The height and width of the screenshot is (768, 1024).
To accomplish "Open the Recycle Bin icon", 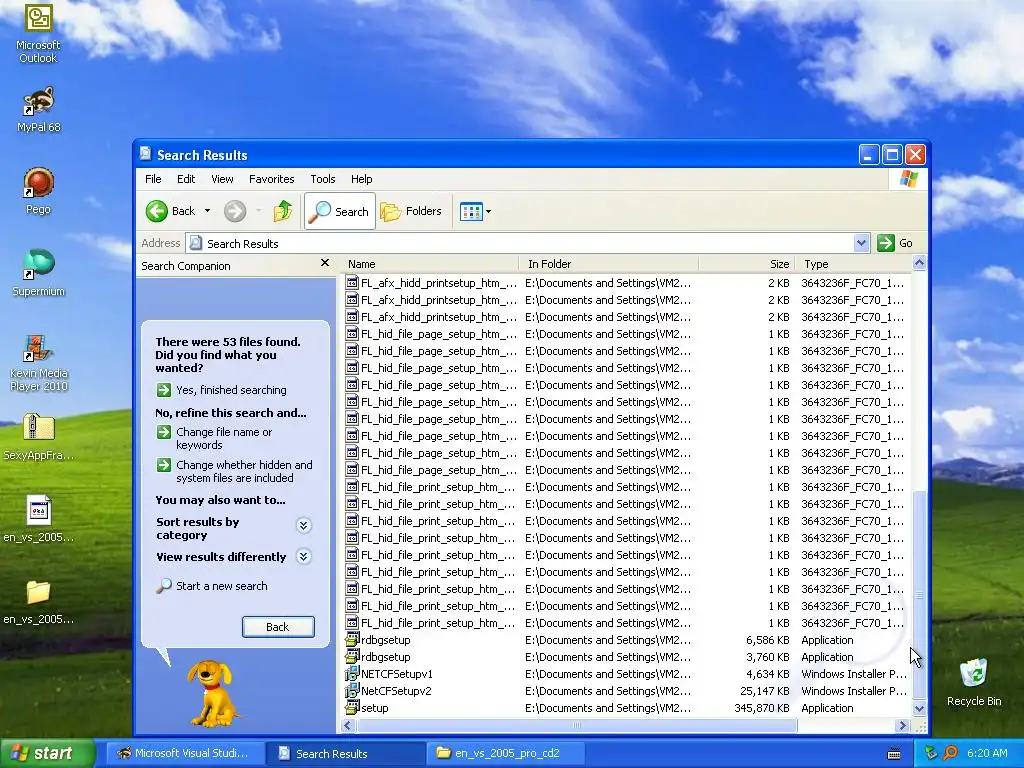I will 974,682.
